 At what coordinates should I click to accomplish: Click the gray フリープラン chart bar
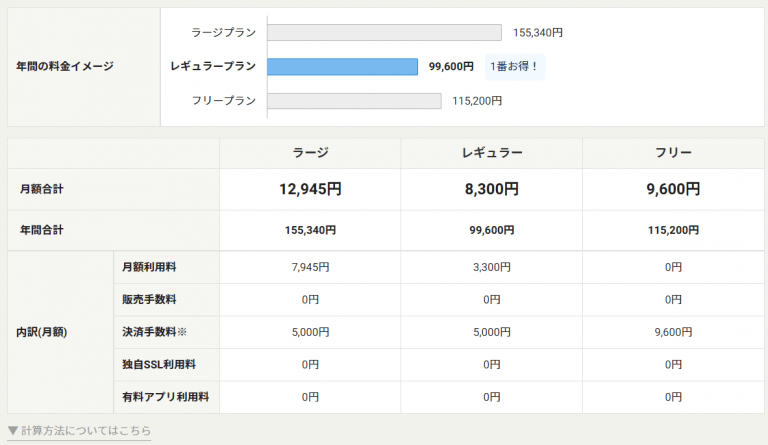354,100
